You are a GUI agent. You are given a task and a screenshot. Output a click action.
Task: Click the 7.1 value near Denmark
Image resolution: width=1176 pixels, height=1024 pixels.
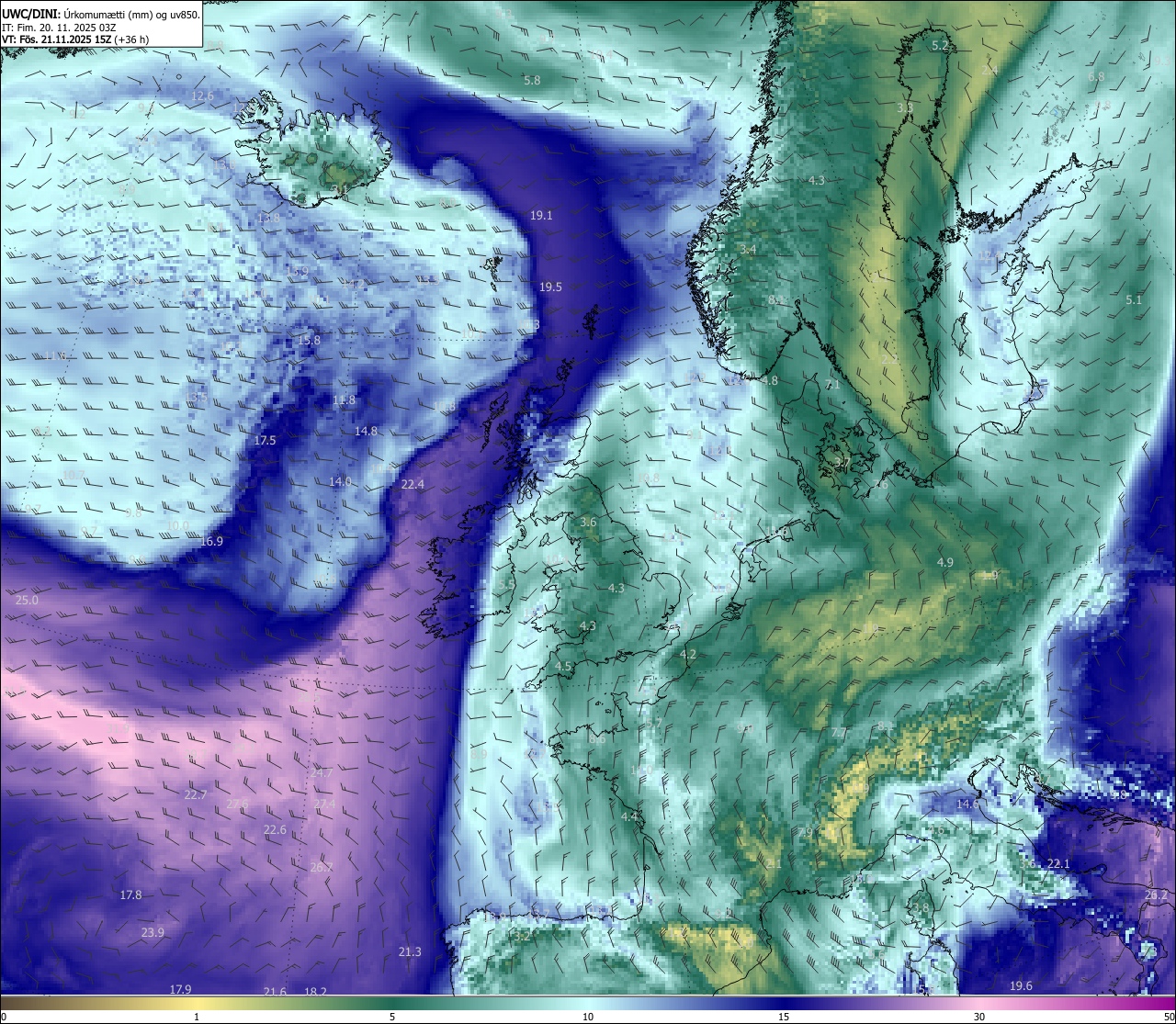tap(832, 386)
